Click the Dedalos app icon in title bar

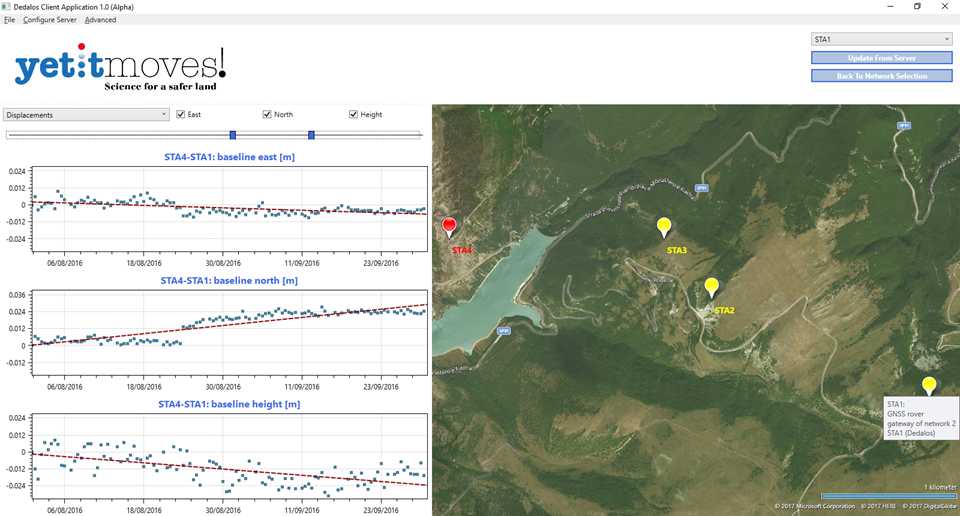pyautogui.click(x=6, y=7)
